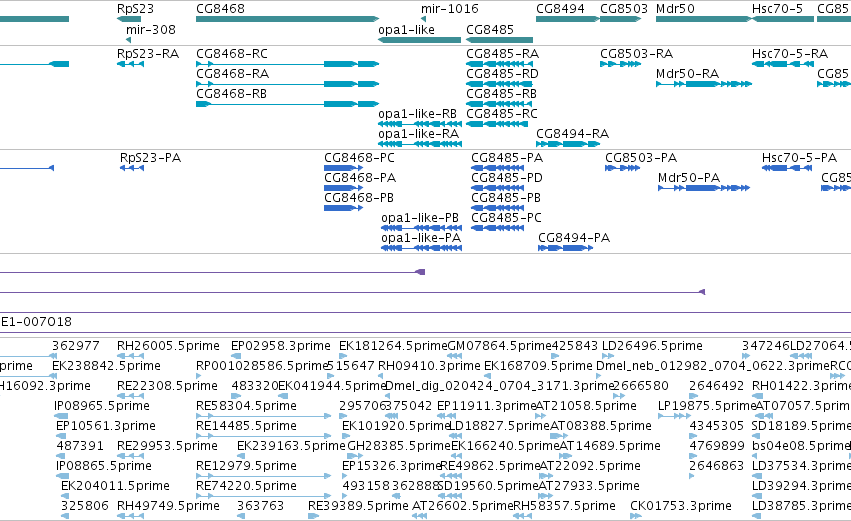Click the CG8485-RD transcript label
Viewport: 851px width, 521px height.
(502, 74)
